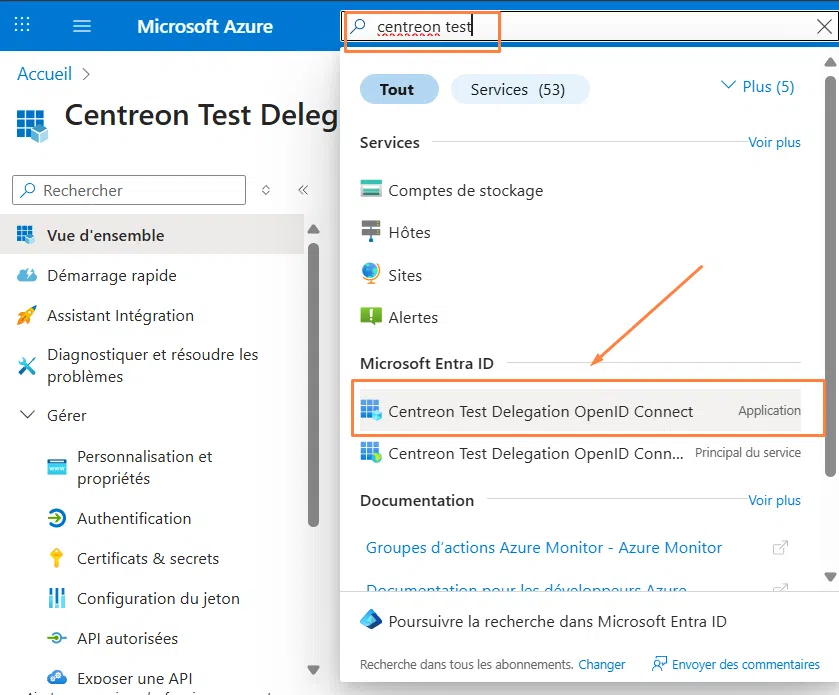Clear the search box with the X
The height and width of the screenshot is (695, 839).
tap(826, 26)
